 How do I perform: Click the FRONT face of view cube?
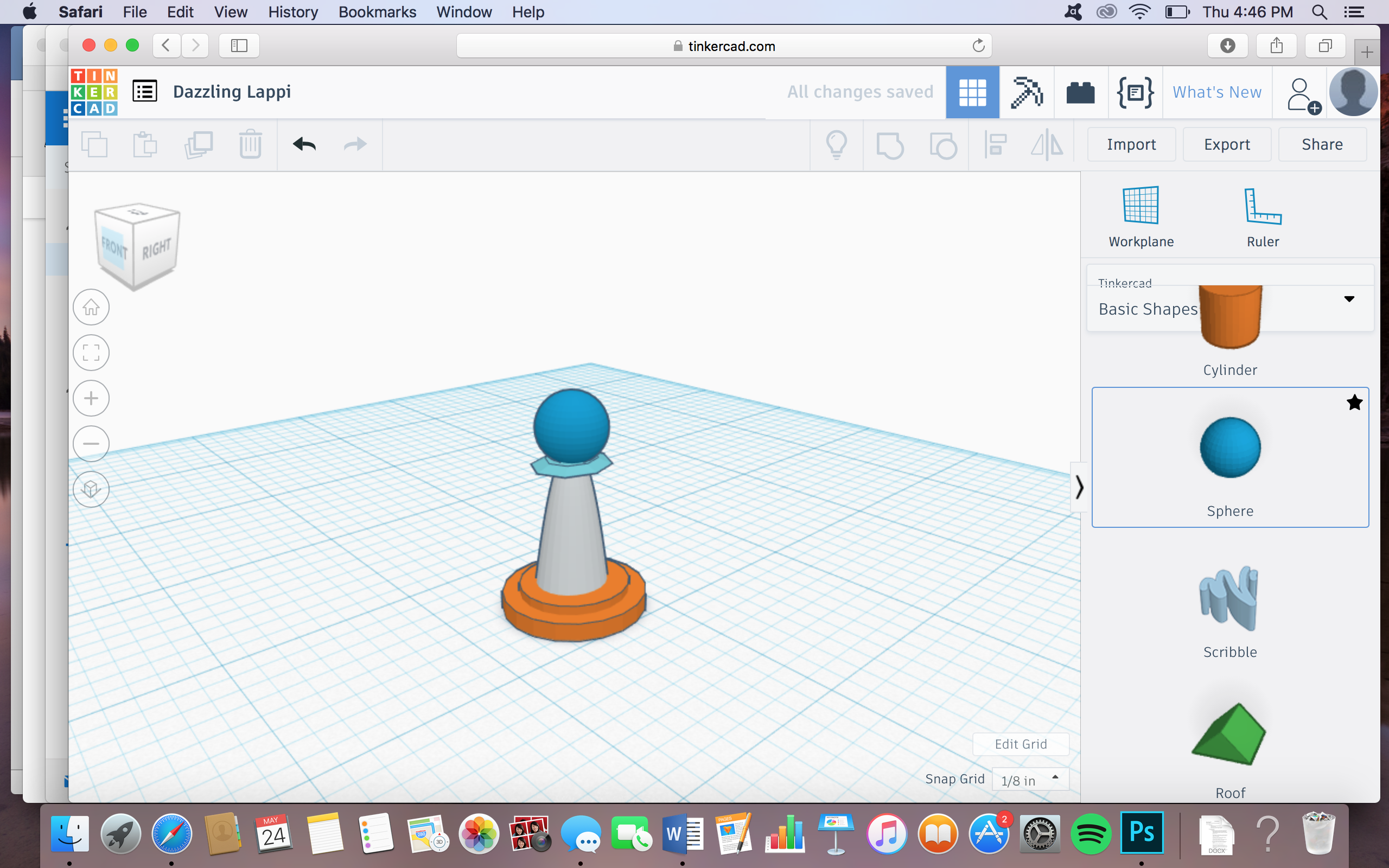[114, 248]
